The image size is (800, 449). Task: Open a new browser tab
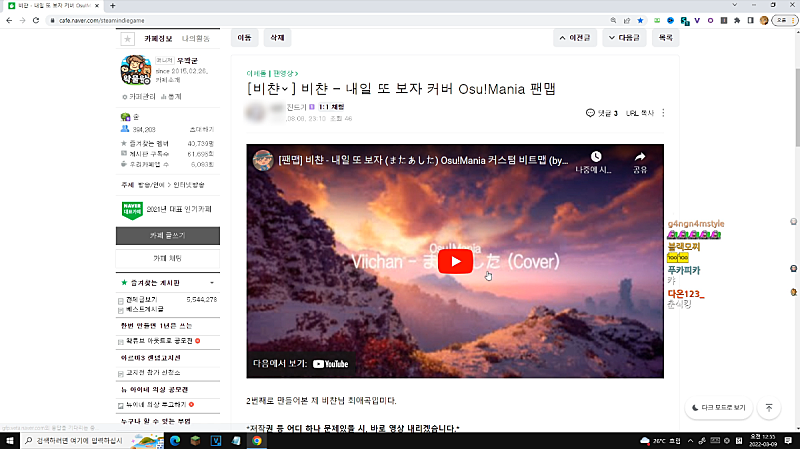112,6
